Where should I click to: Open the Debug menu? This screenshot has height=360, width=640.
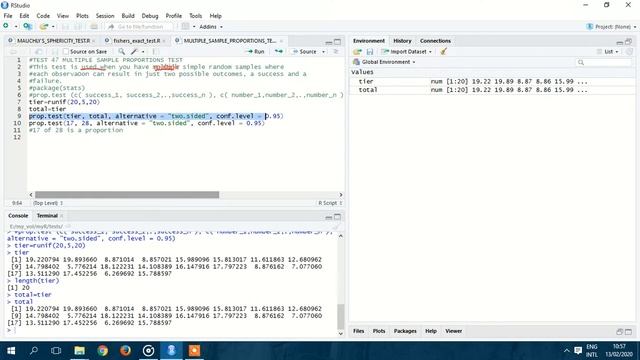150,16
